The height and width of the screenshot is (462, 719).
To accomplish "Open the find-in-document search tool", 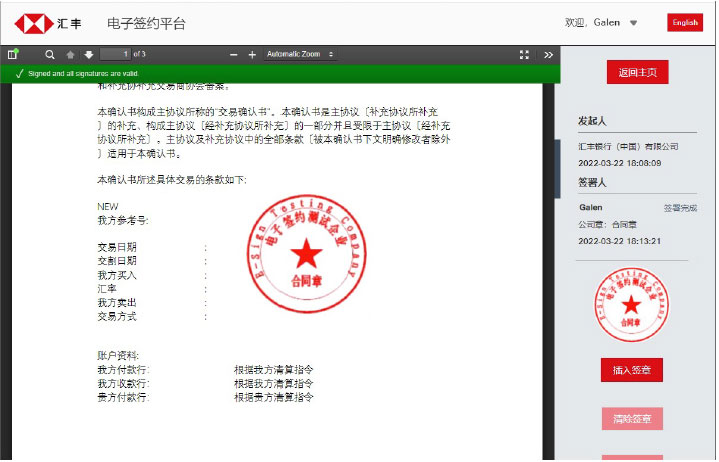I will 50,54.
